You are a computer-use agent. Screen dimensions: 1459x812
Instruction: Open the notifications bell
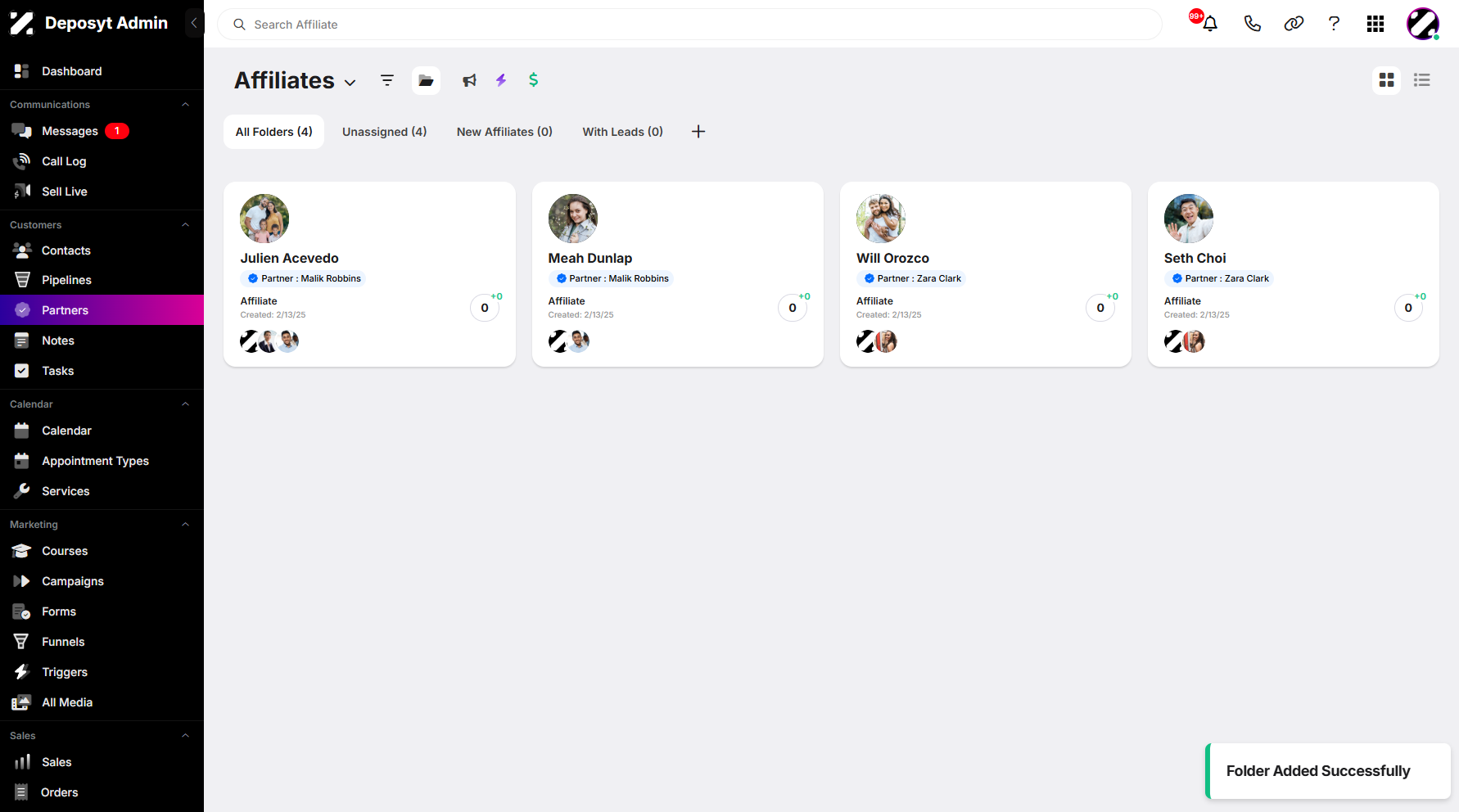[x=1209, y=24]
